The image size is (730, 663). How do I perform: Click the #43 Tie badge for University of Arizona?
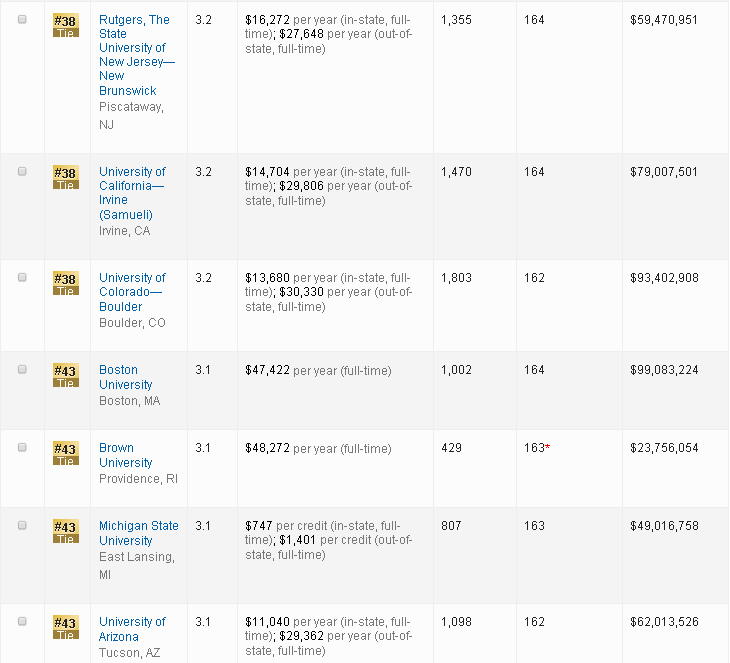(x=65, y=627)
